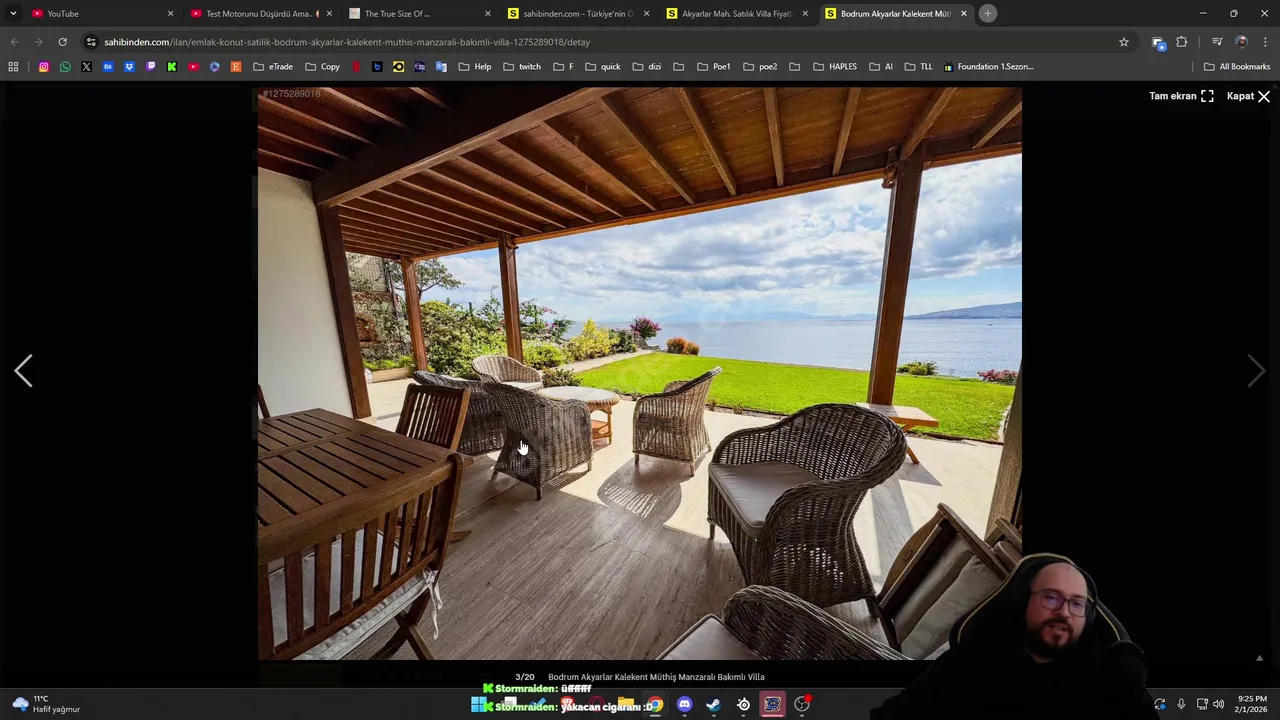The width and height of the screenshot is (1280, 720).
Task: Open the Twitch bookmark icon
Action: point(151,67)
